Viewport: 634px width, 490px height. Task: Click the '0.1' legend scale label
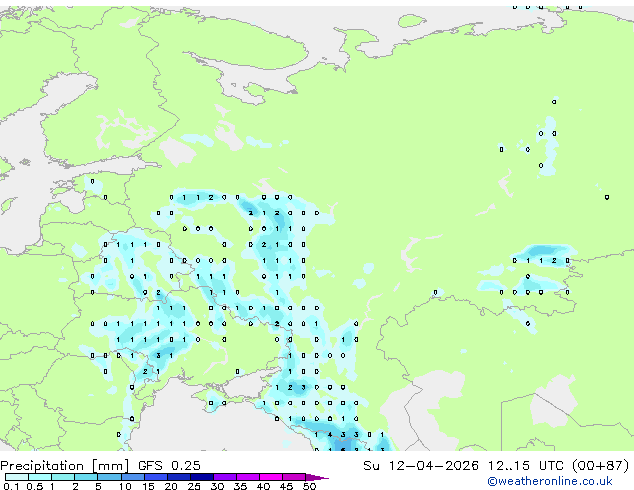pos(11,486)
